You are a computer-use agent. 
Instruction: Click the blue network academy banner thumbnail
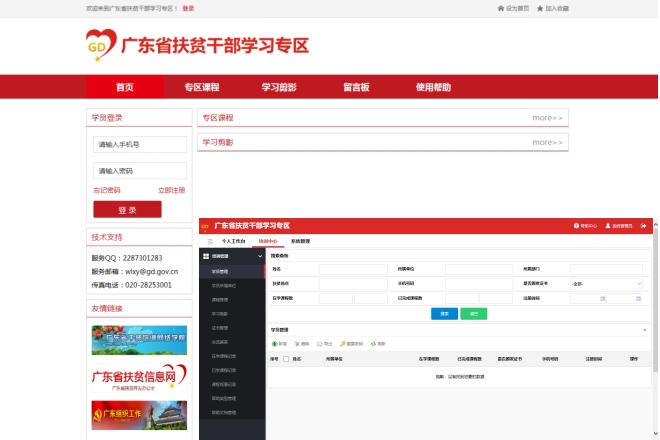click(x=139, y=340)
